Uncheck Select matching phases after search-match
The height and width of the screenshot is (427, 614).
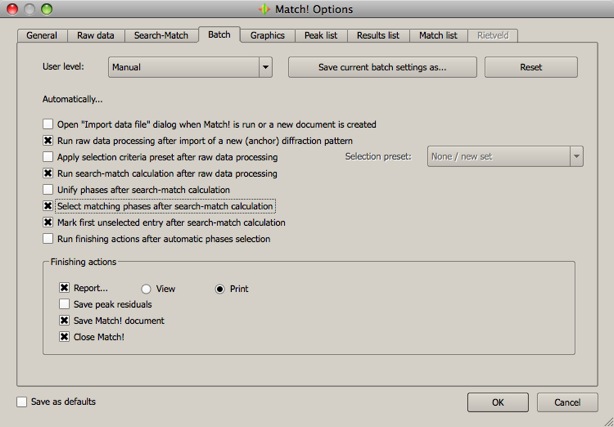[48, 206]
